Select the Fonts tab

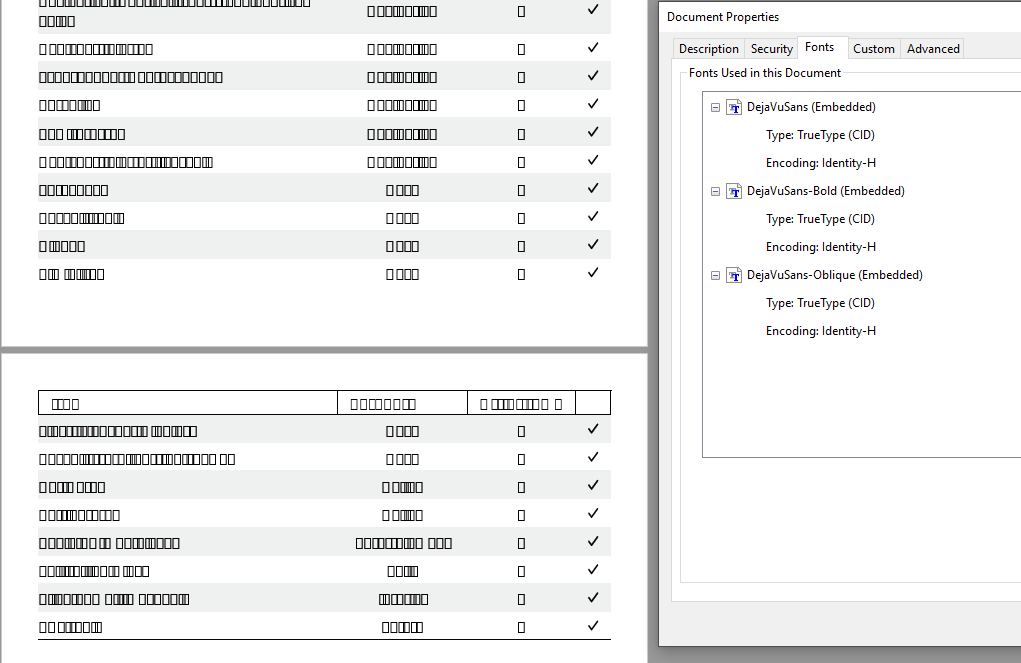pos(821,47)
